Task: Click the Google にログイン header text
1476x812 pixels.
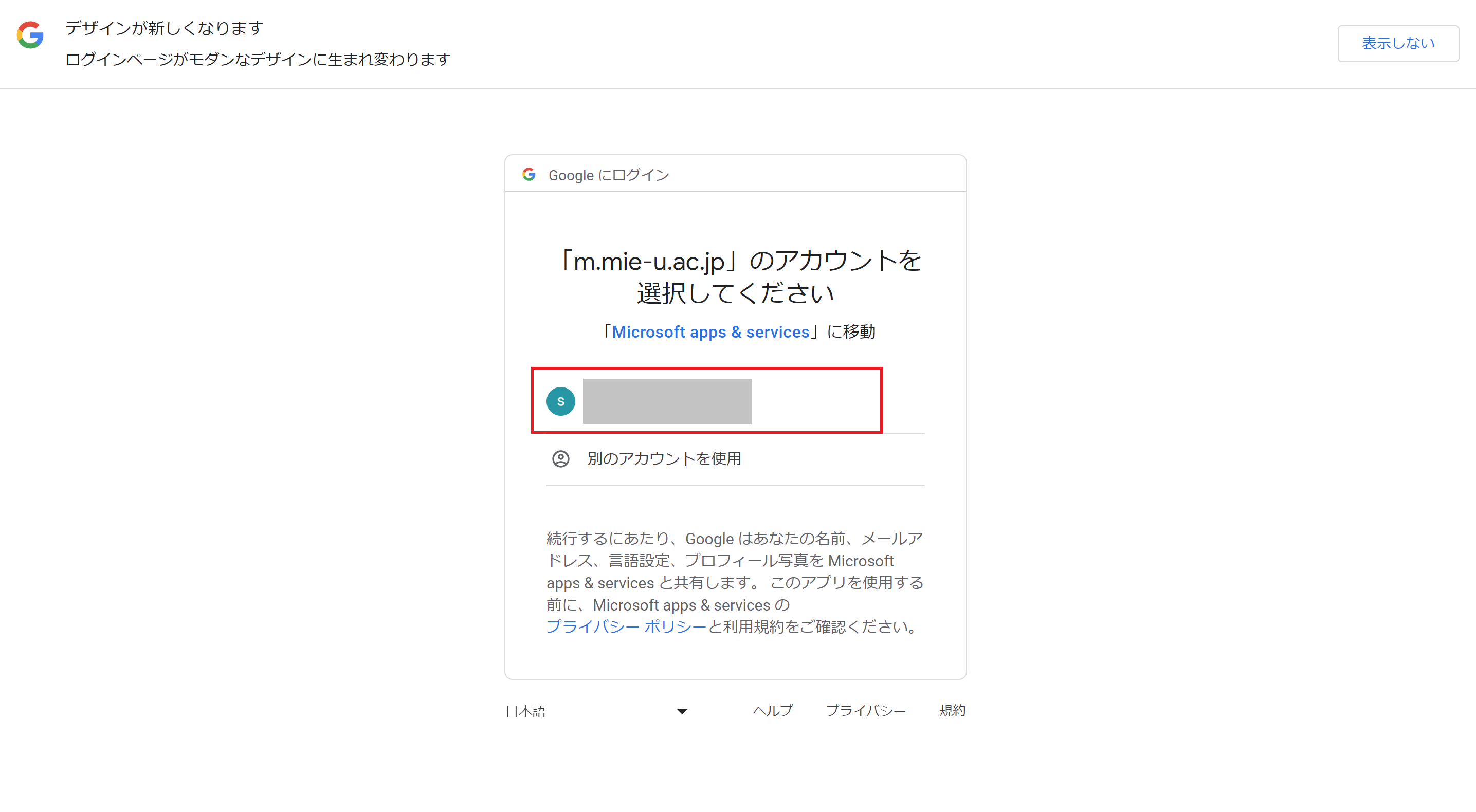Action: [609, 175]
